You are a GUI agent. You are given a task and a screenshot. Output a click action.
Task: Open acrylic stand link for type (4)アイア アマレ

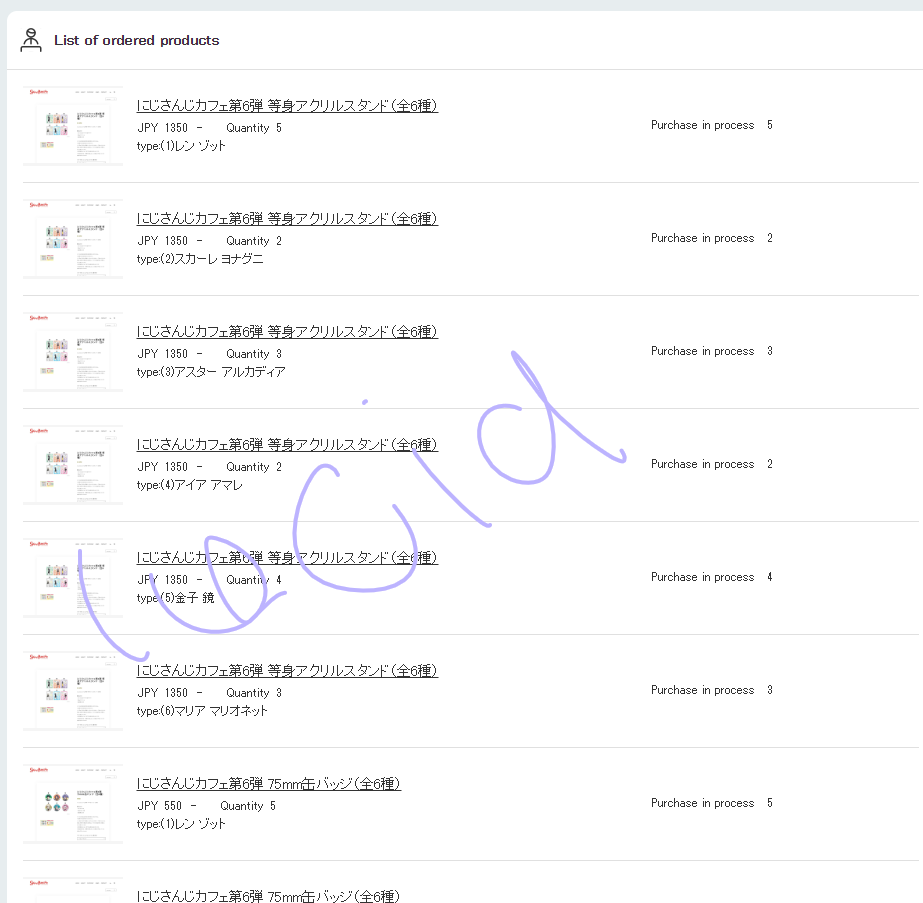(287, 444)
